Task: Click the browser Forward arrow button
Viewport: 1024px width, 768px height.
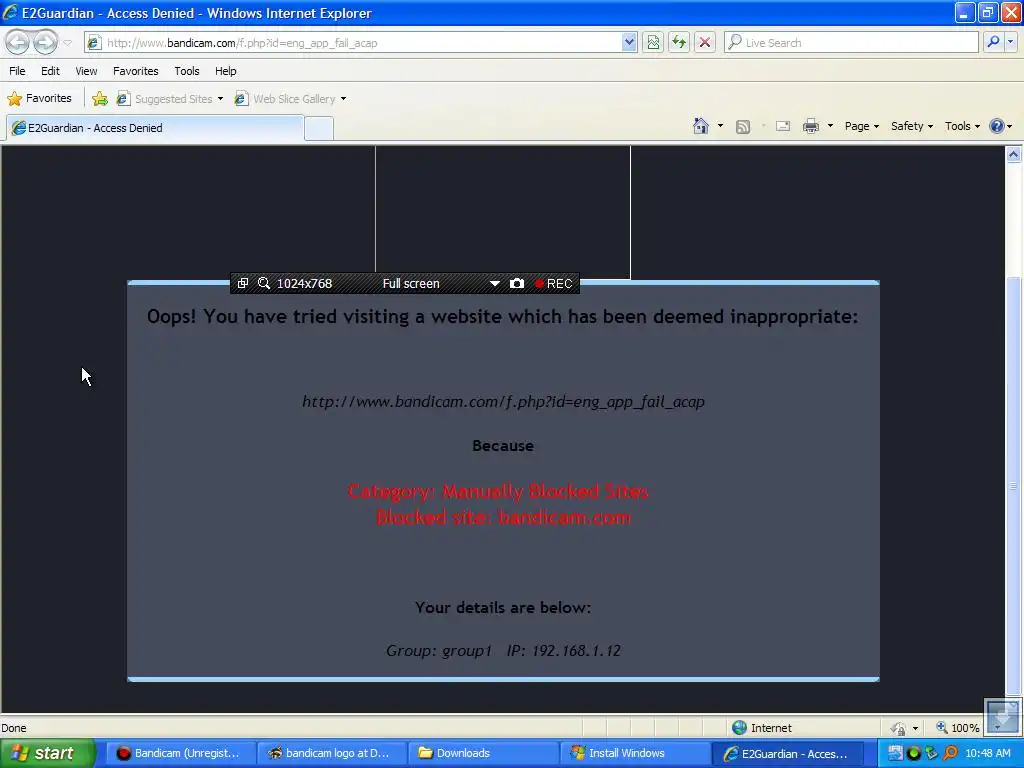Action: click(45, 42)
